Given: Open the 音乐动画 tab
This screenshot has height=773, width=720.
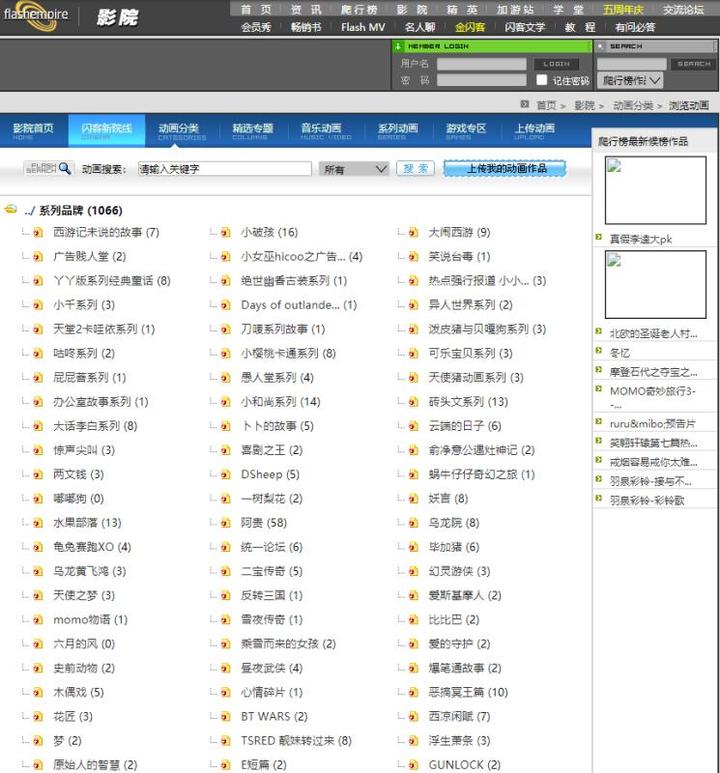Looking at the screenshot, I should pyautogui.click(x=320, y=130).
